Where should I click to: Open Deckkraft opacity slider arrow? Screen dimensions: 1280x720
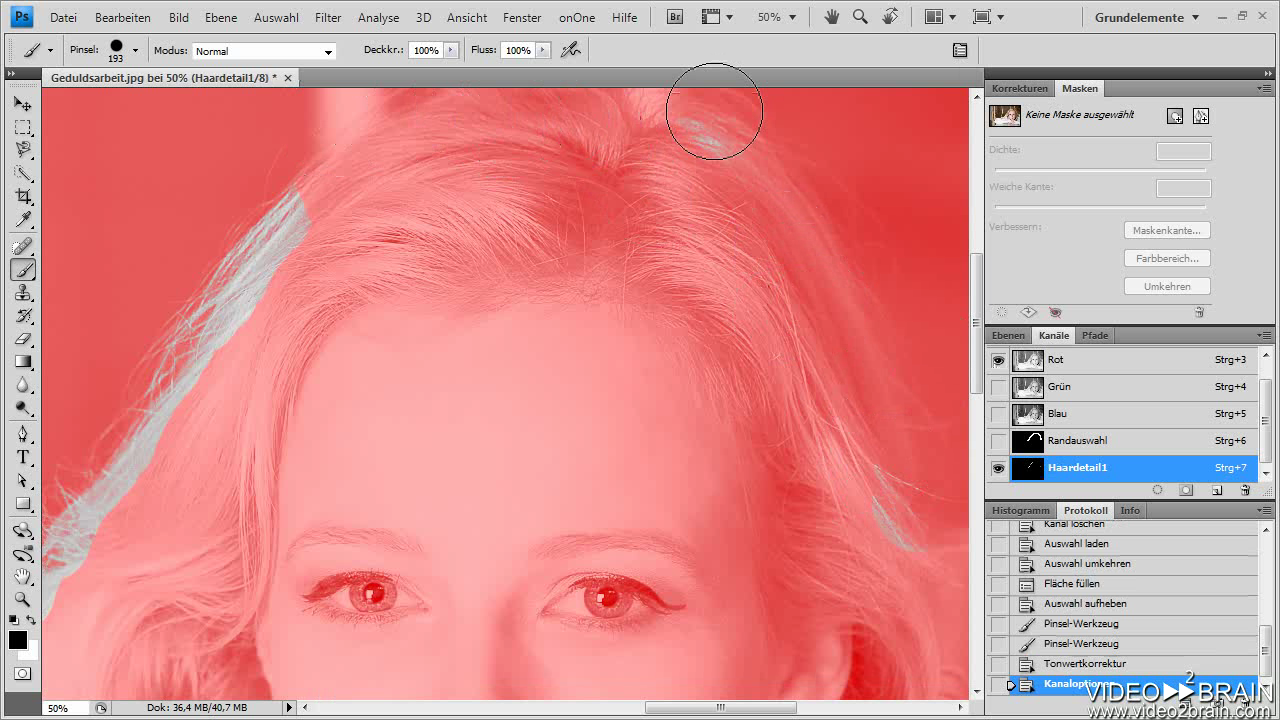tap(450, 50)
